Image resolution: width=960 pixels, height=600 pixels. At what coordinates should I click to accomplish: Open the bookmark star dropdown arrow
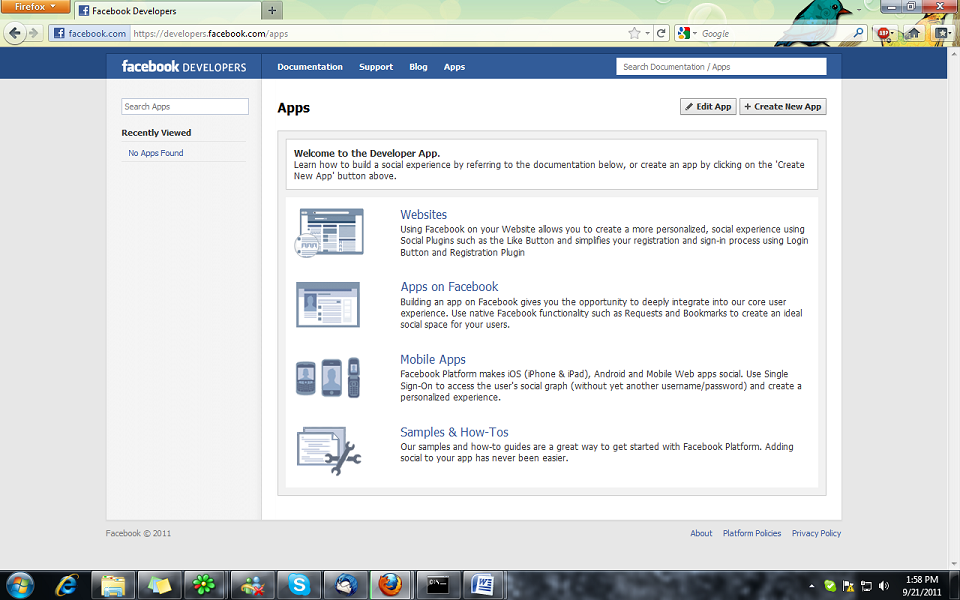coord(645,33)
